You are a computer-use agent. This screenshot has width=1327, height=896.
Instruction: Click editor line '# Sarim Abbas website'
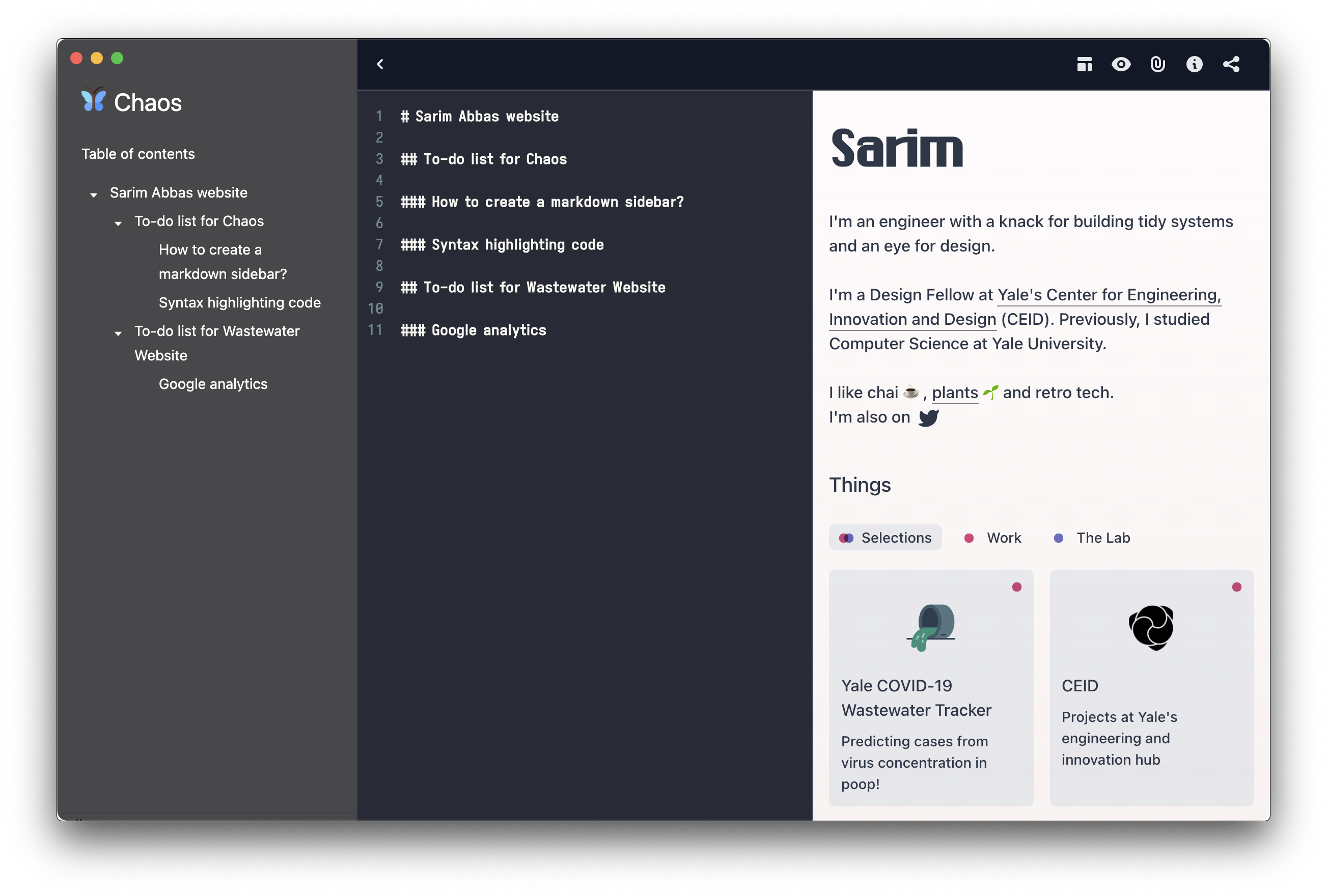coord(480,117)
